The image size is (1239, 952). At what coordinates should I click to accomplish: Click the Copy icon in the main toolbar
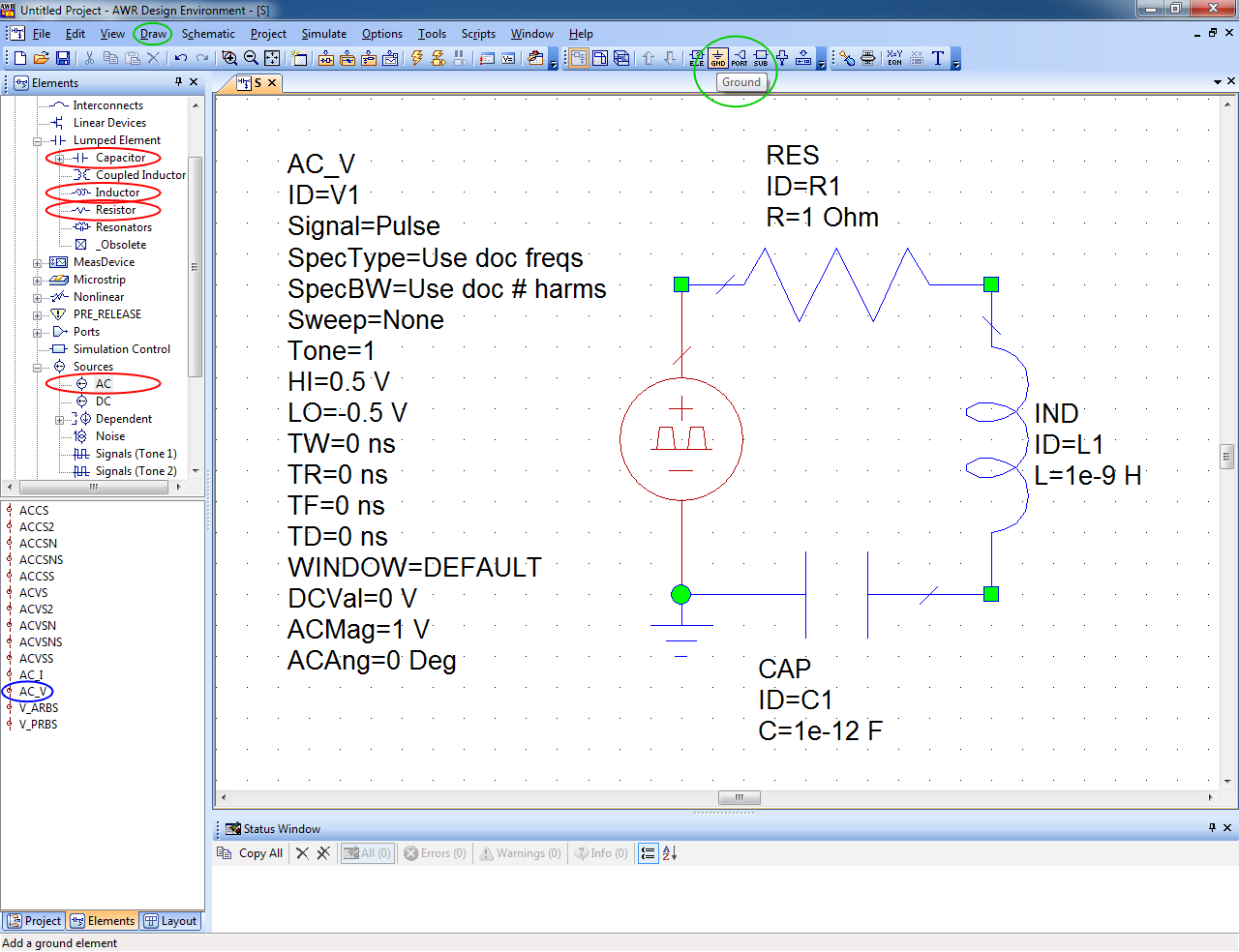[x=110, y=58]
